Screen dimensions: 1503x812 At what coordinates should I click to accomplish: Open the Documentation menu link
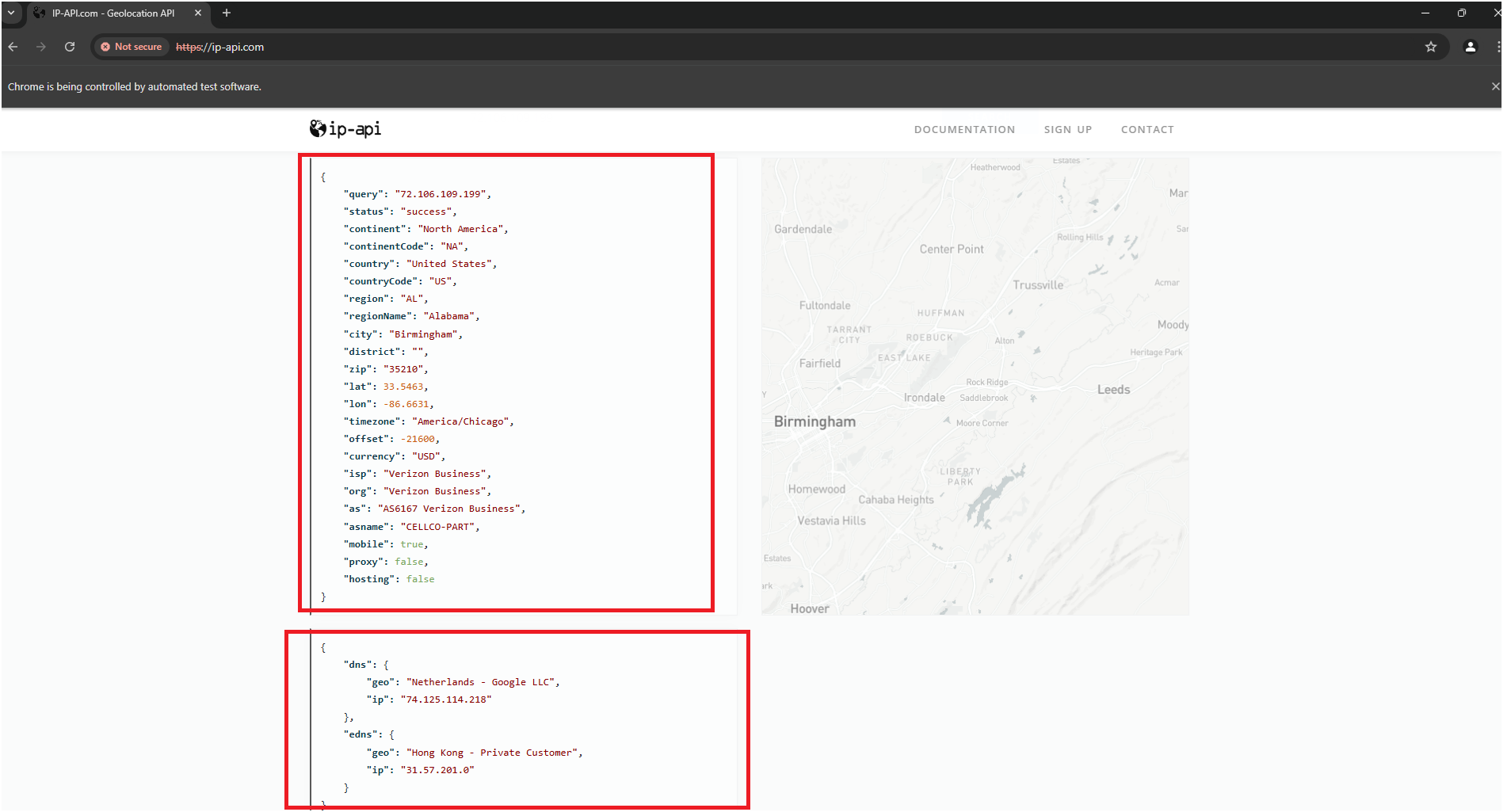pos(964,130)
